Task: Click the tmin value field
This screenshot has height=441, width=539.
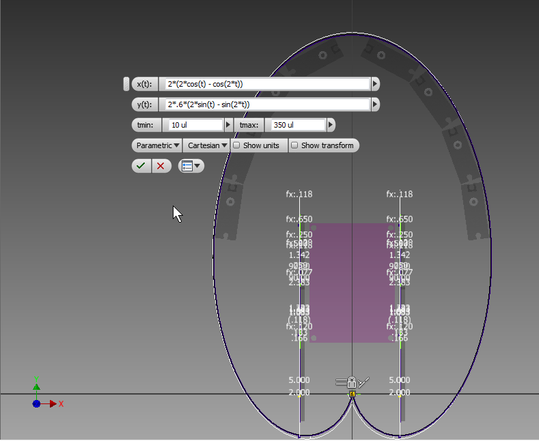Action: (x=193, y=125)
